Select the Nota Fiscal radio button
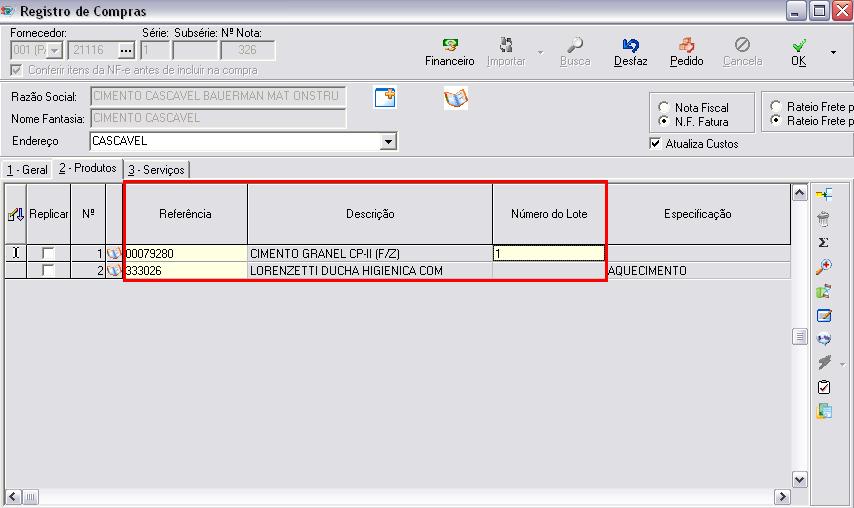Image resolution: width=854 pixels, height=508 pixels. (x=664, y=107)
